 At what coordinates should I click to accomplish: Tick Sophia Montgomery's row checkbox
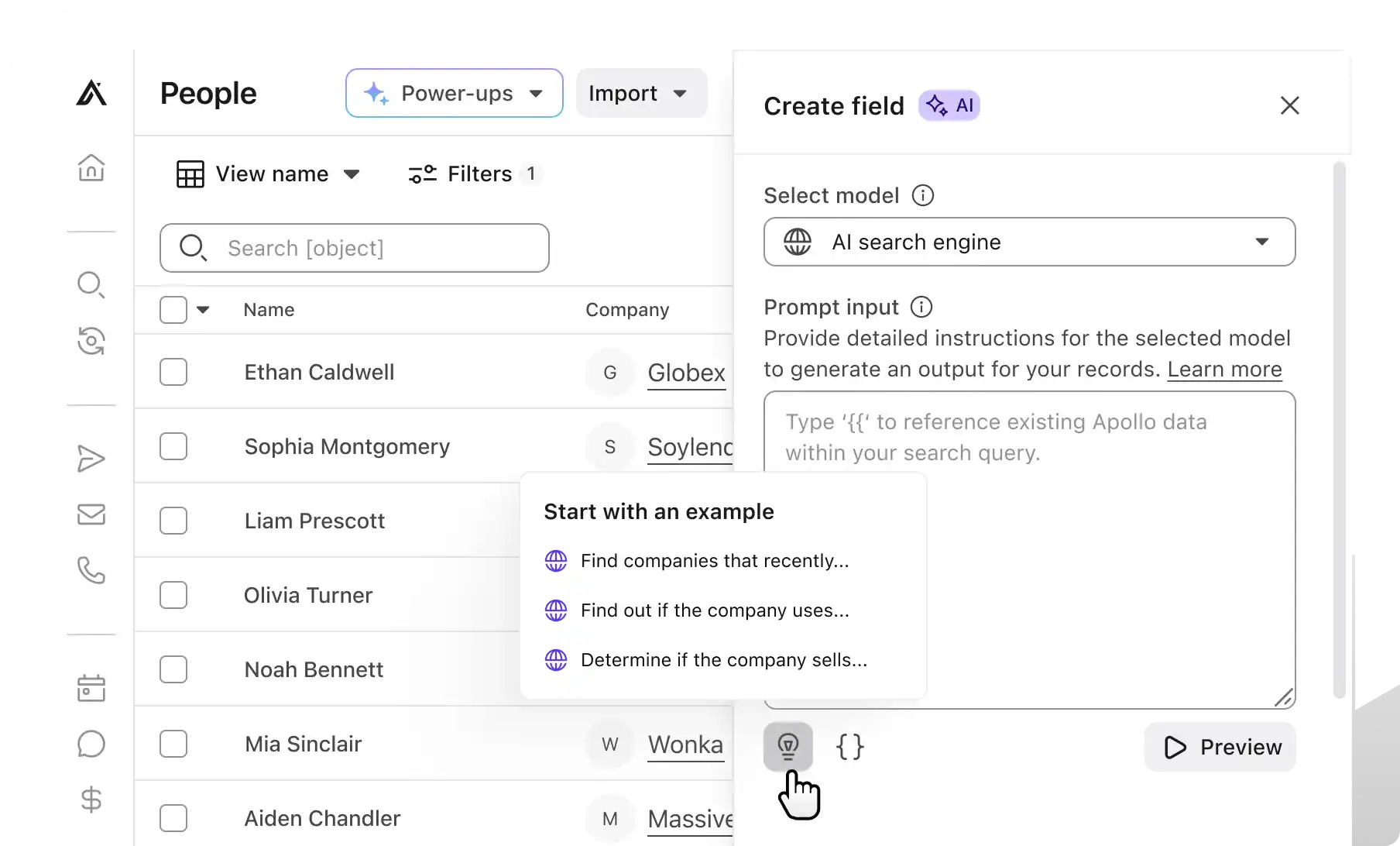coord(173,446)
